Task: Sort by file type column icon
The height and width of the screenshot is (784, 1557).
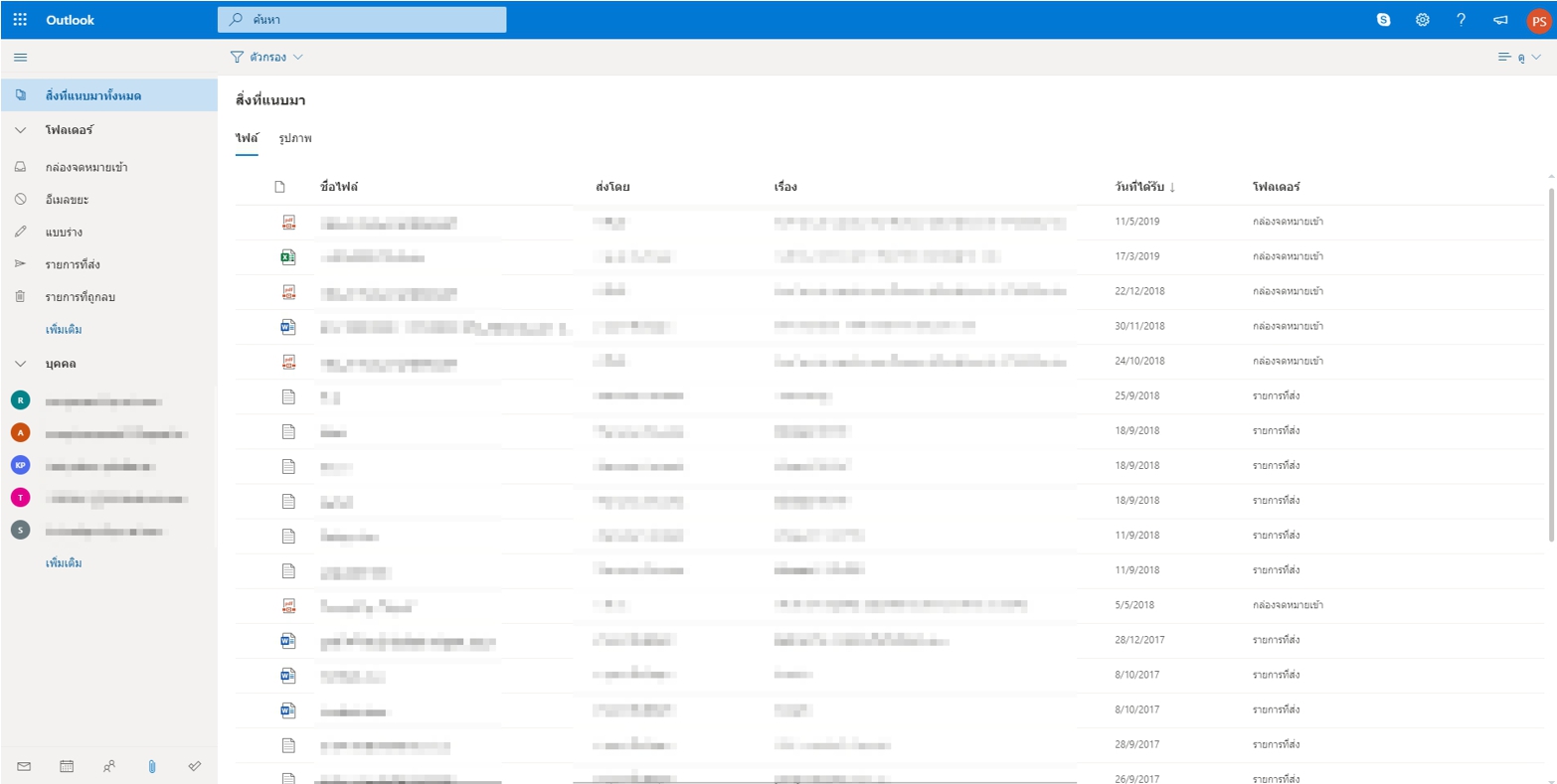Action: click(x=280, y=187)
